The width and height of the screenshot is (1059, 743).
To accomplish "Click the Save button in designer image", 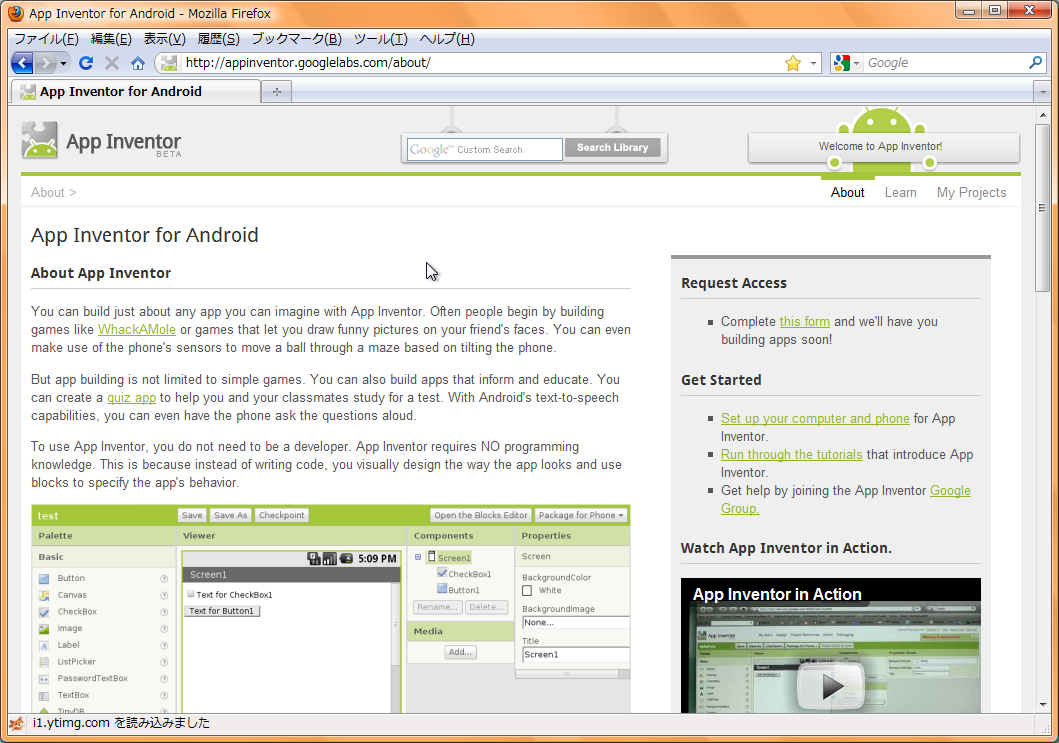I will 192,515.
